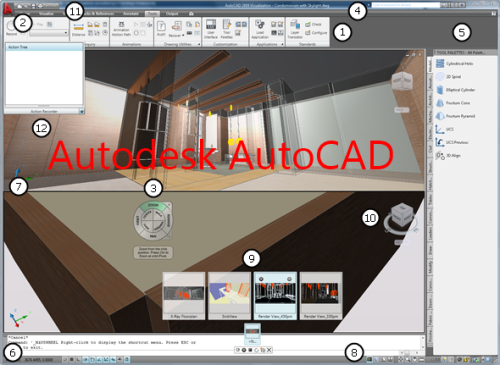The width and height of the screenshot is (500, 365).
Task: Switch to the Annotate ribbon tab
Action: click(x=131, y=14)
